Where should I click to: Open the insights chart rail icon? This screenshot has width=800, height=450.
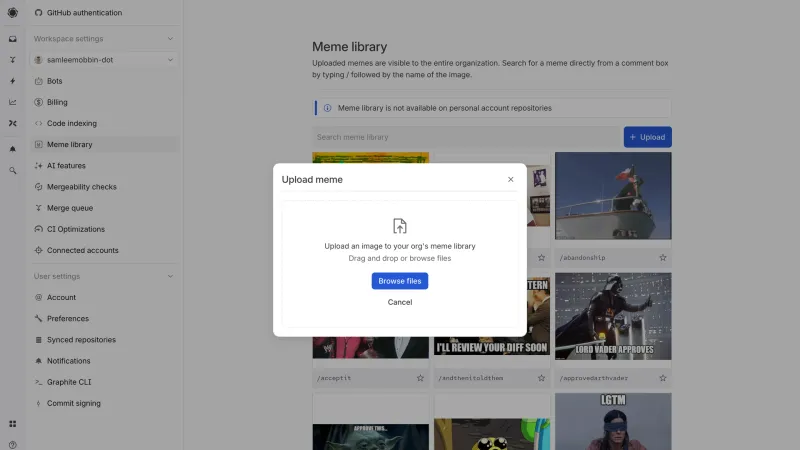12,102
